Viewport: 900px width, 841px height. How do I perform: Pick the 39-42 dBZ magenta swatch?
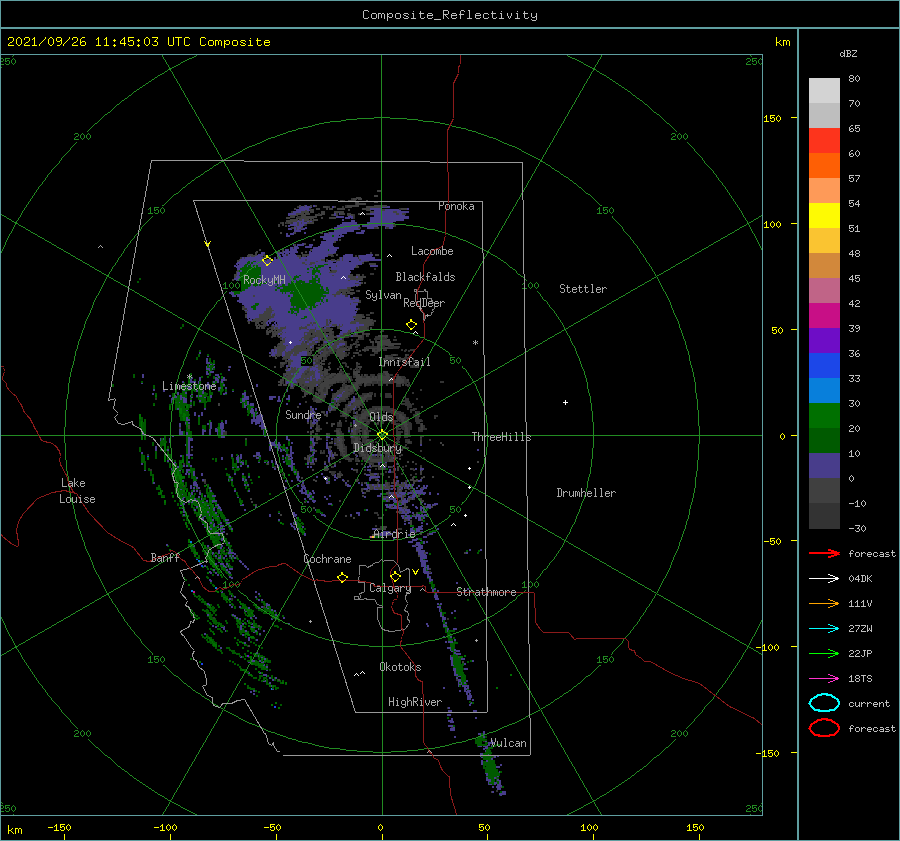point(824,315)
